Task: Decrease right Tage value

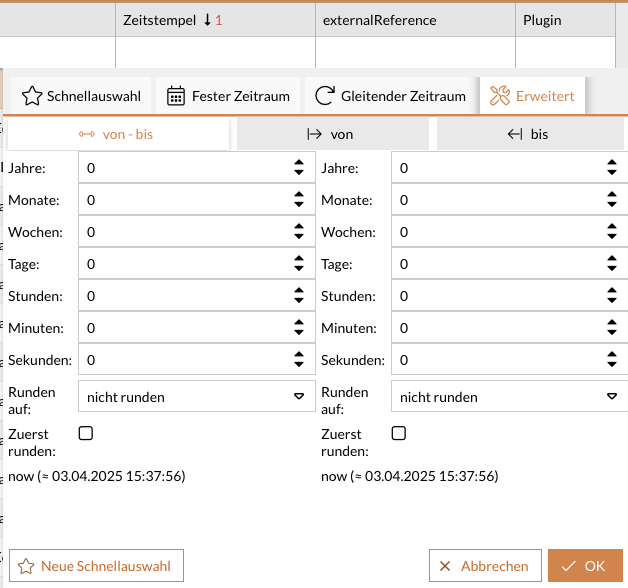Action: pyautogui.click(x=612, y=269)
